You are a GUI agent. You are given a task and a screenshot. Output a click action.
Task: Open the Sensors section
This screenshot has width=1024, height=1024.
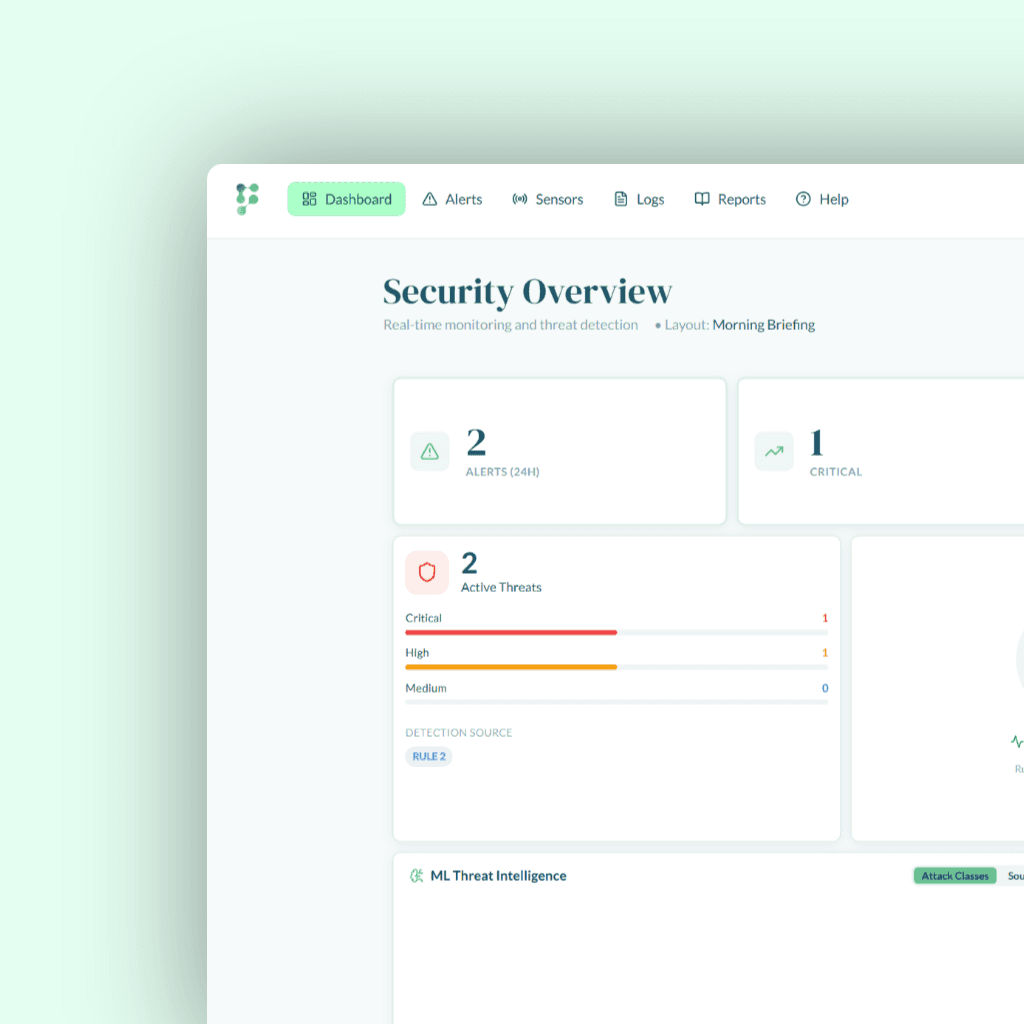[x=547, y=199]
